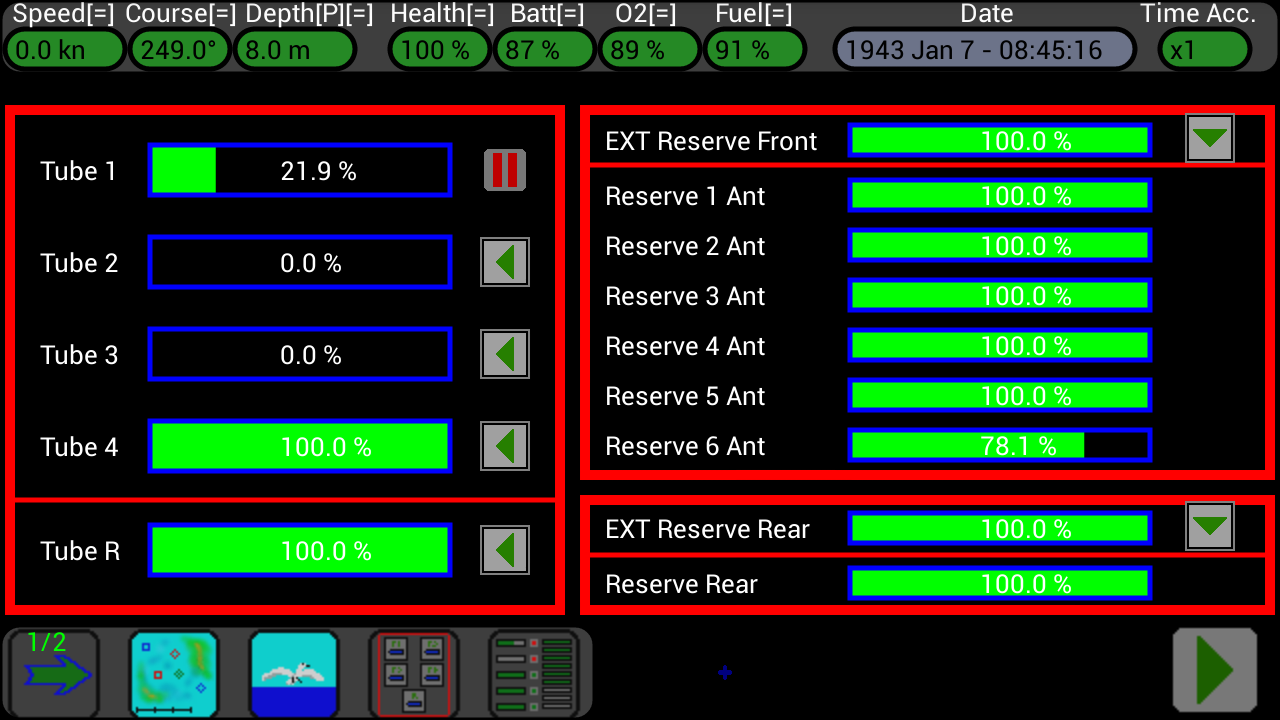This screenshot has width=1280, height=720.
Task: Click the 'EXT Reserve Rear' label
Action: [707, 529]
